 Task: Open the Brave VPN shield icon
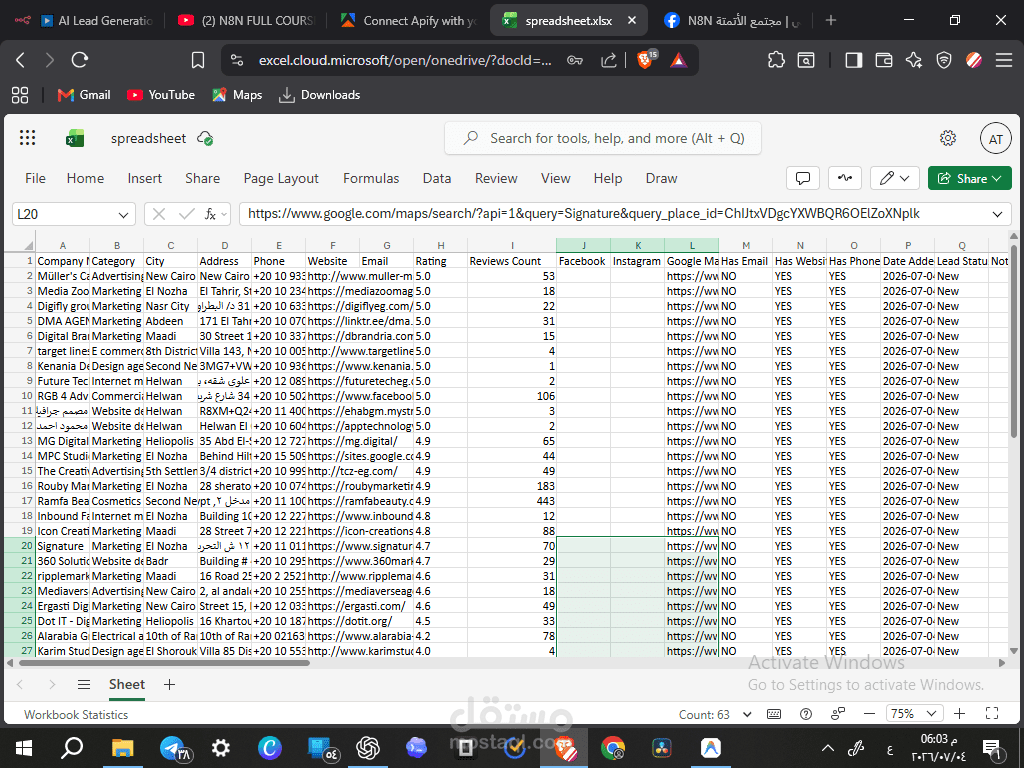944,60
